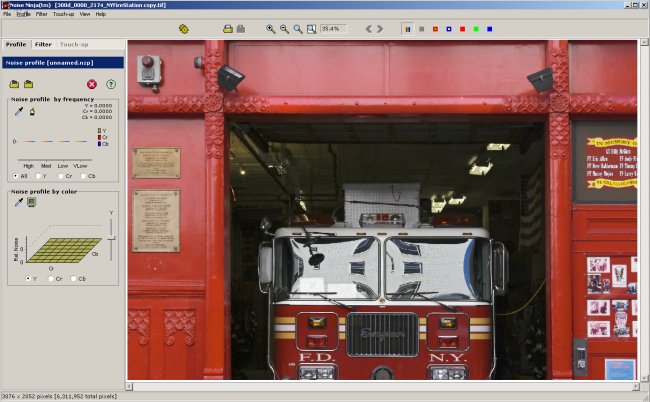Switch to the Filter tab
650x402 pixels.
pos(43,44)
